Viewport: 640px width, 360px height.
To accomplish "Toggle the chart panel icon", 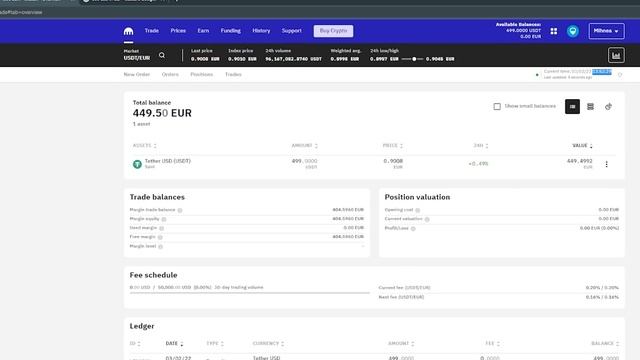I will coord(616,55).
